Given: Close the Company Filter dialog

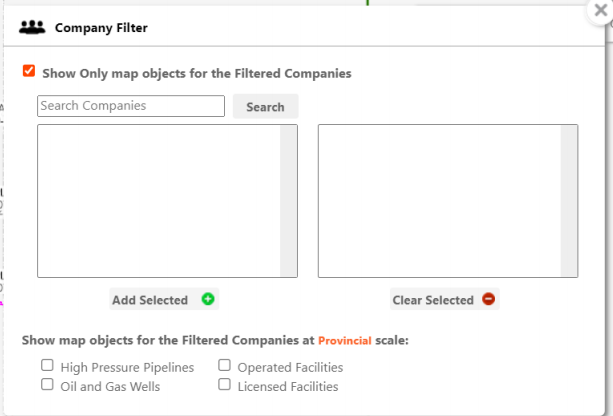Looking at the screenshot, I should coord(601,11).
